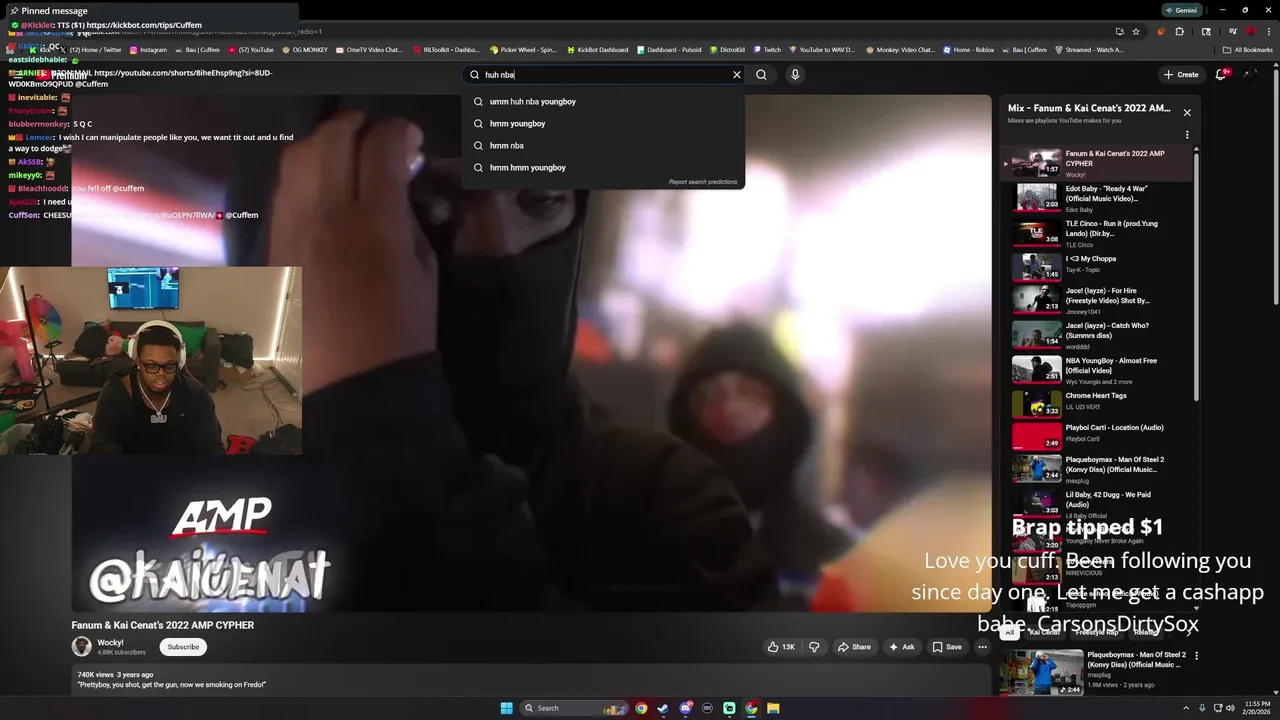Open the 'Wocky!' channel name link
Image resolution: width=1280 pixels, height=720 pixels.
tap(110, 643)
